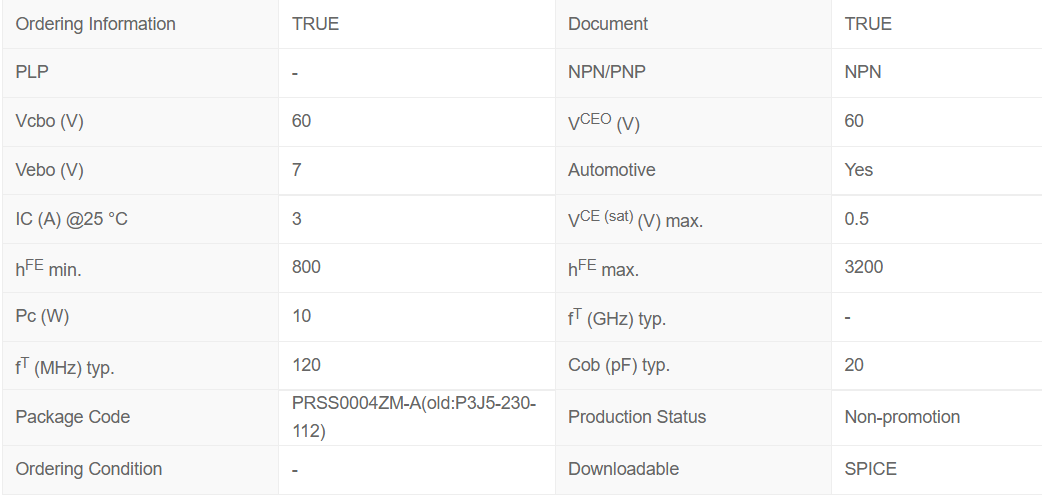Select the VCE (sat) max value 0.5
Screen dimensions: 1042x497
pos(856,219)
